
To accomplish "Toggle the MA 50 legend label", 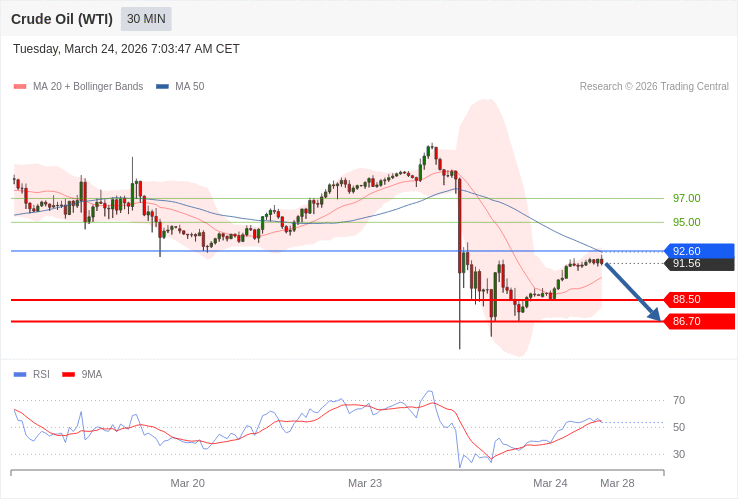I will pos(189,87).
